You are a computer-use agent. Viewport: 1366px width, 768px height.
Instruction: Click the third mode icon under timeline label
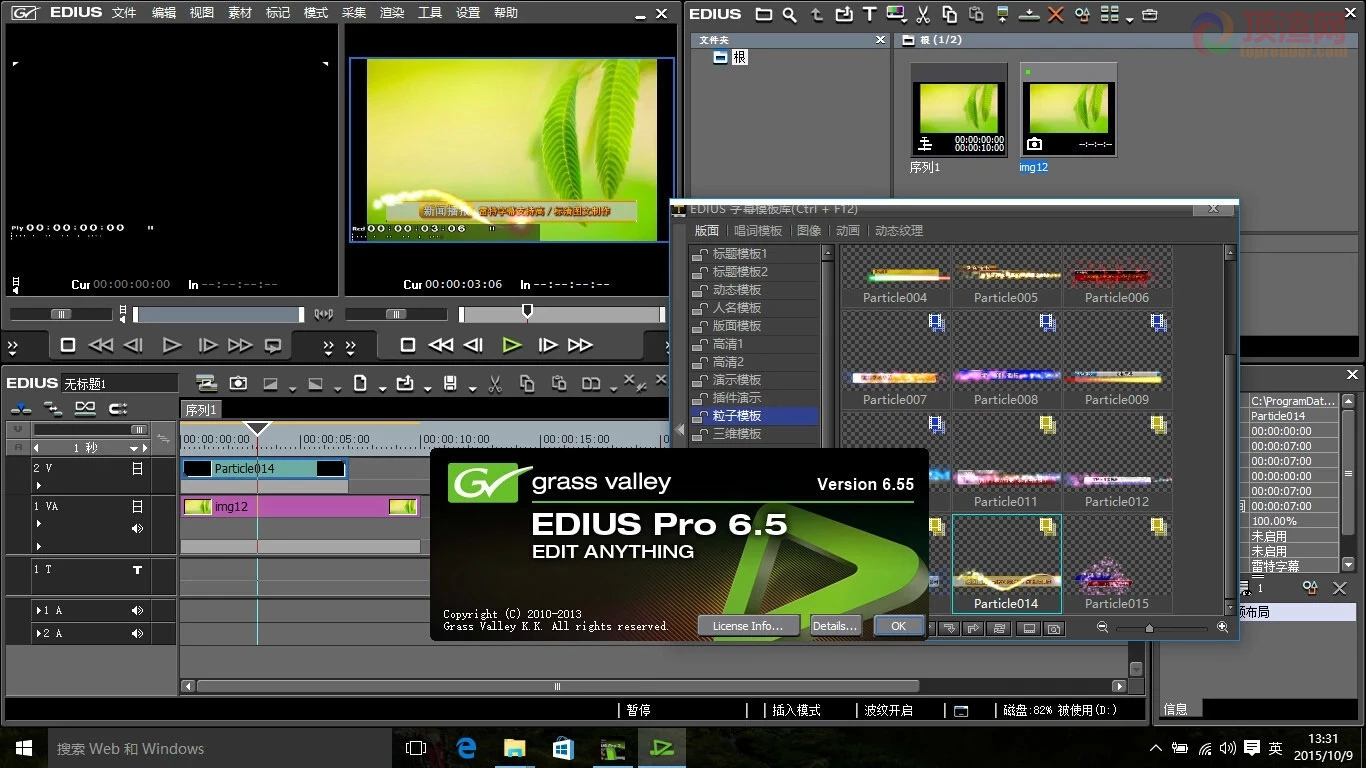85,408
